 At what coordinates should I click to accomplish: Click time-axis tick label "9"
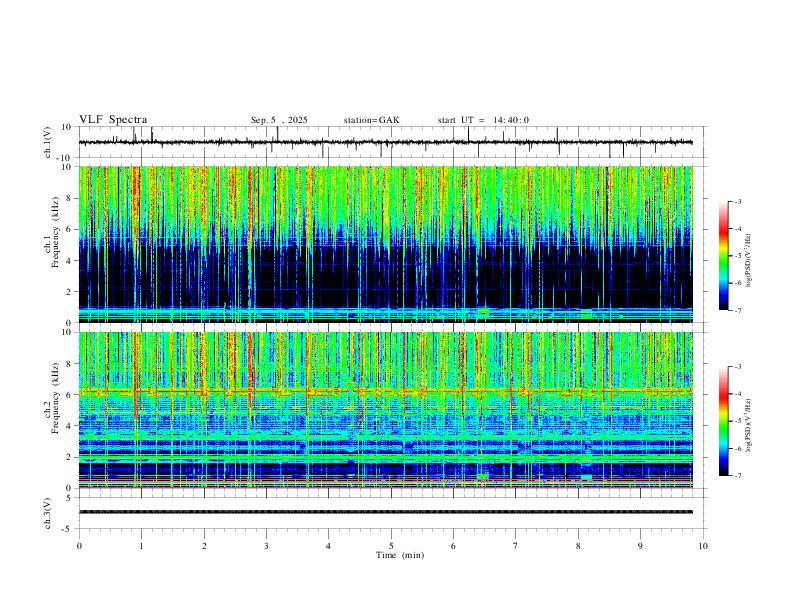point(640,546)
